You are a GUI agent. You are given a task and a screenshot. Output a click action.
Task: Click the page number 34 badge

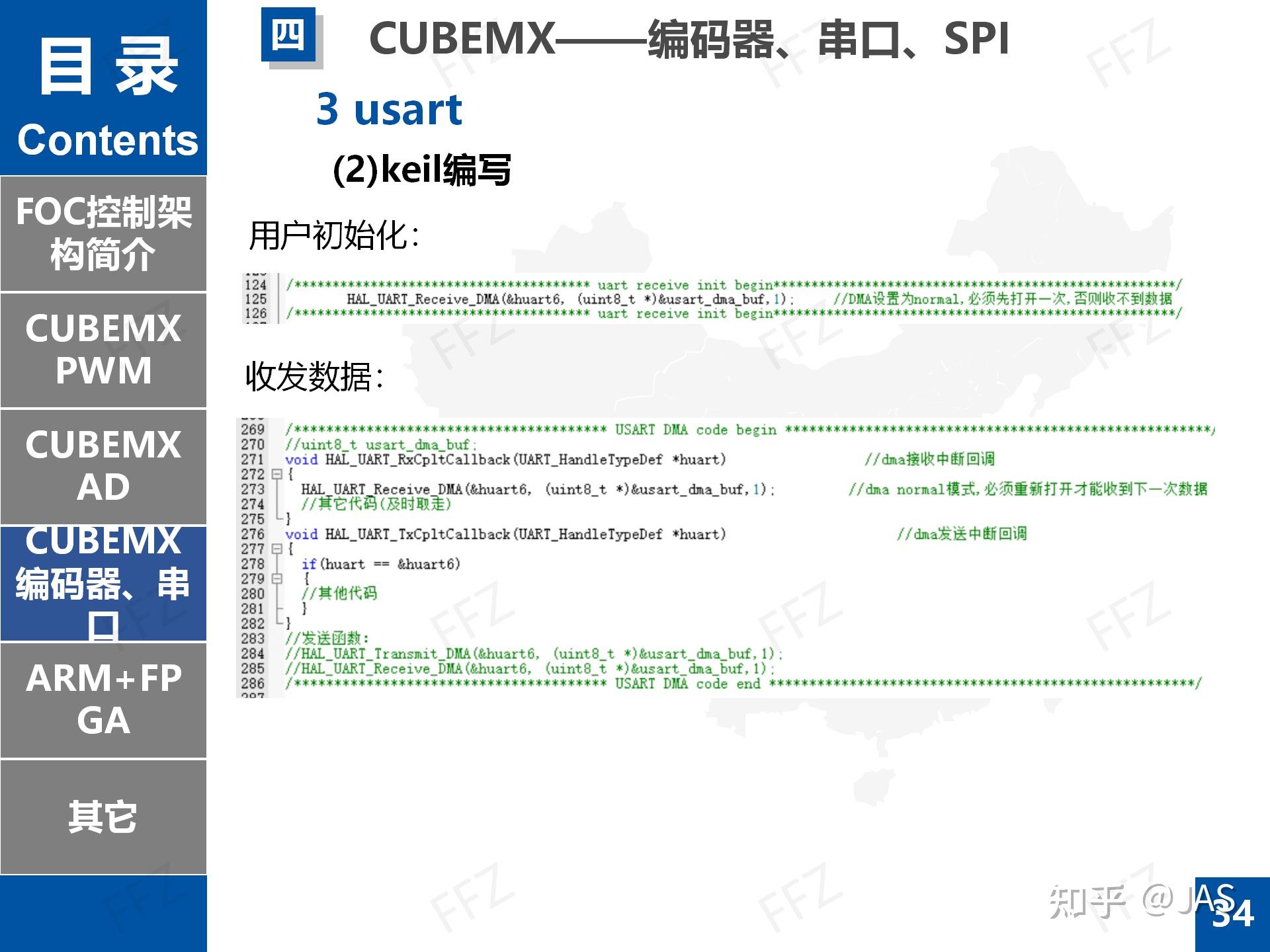pyautogui.click(x=1232, y=914)
